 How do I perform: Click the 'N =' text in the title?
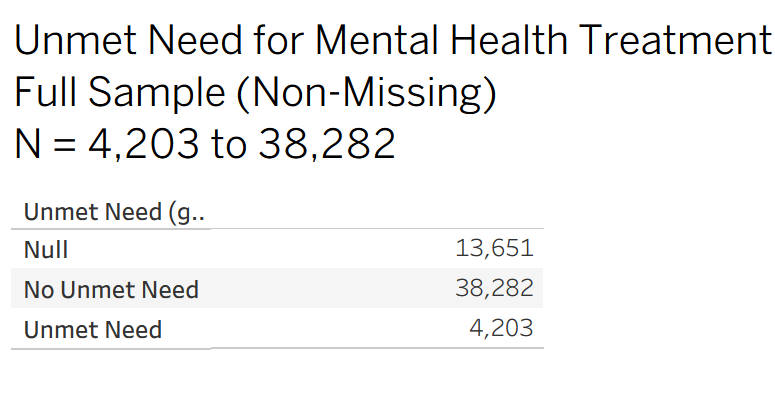tap(44, 145)
